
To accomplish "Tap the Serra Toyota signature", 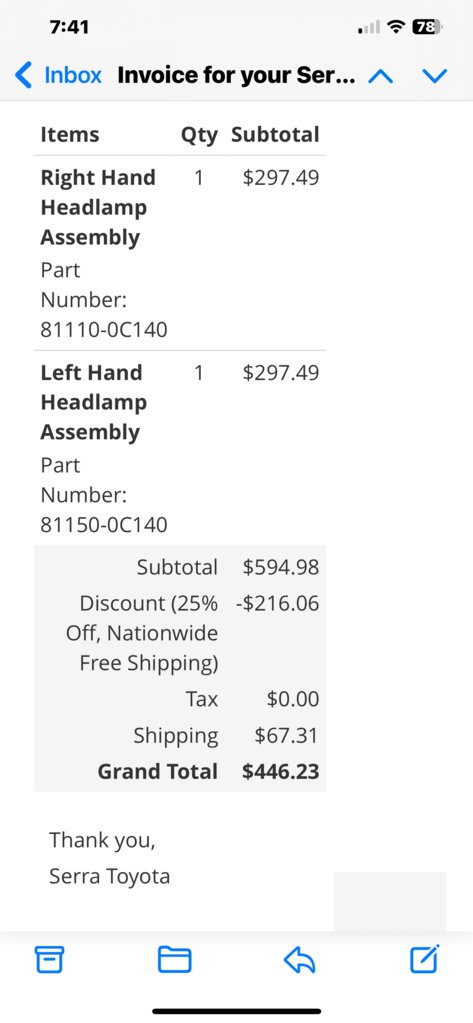I will coord(110,876).
